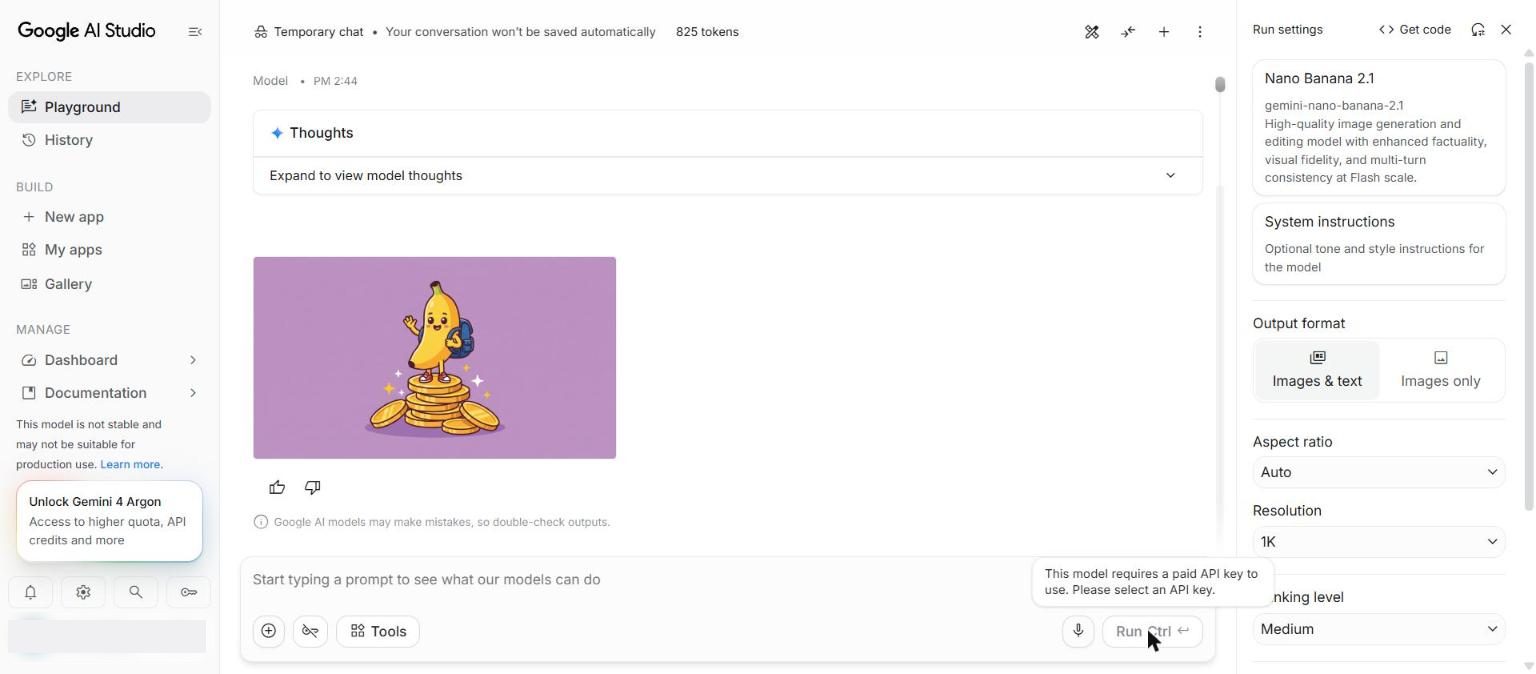
Task: Open the System instructions card
Action: click(x=1379, y=244)
